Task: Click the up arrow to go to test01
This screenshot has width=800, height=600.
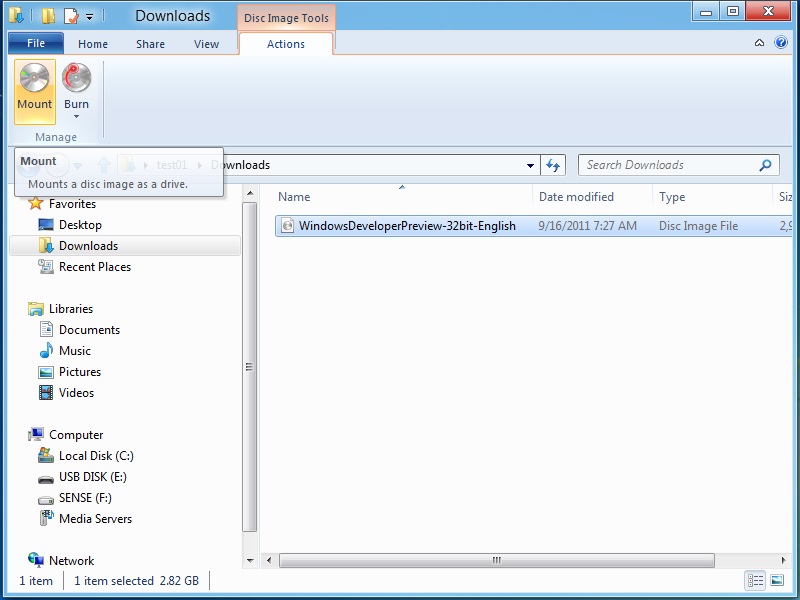Action: click(x=103, y=165)
